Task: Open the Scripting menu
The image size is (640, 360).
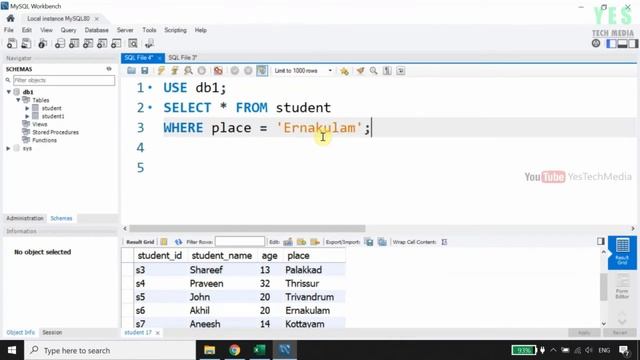Action: click(175, 30)
